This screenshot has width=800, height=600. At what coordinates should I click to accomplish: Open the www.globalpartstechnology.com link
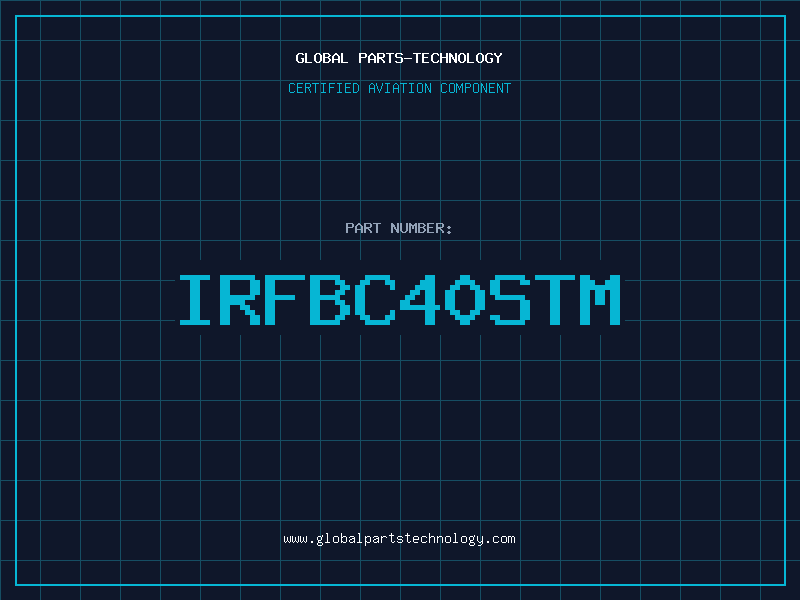(399, 539)
